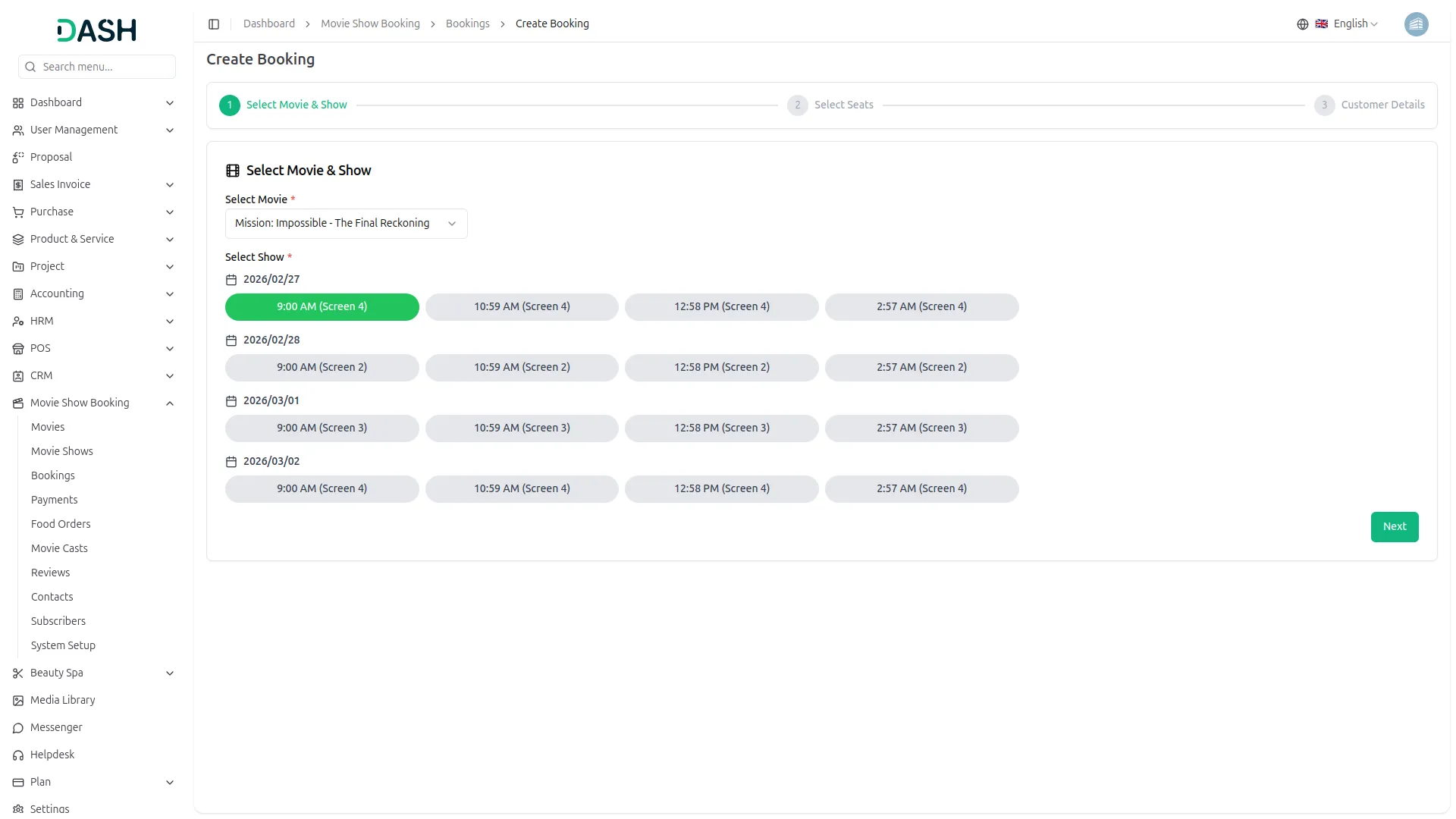Select the 9:00 AM (Screen 4) show on 2026/02/27

coord(322,307)
